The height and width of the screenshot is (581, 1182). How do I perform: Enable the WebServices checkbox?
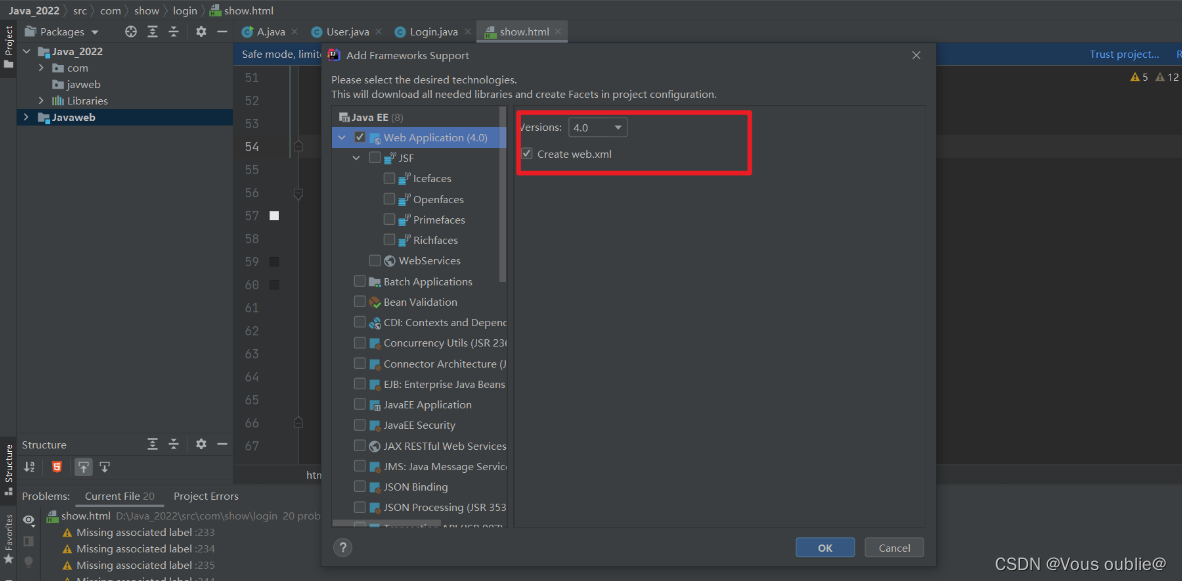coord(375,260)
